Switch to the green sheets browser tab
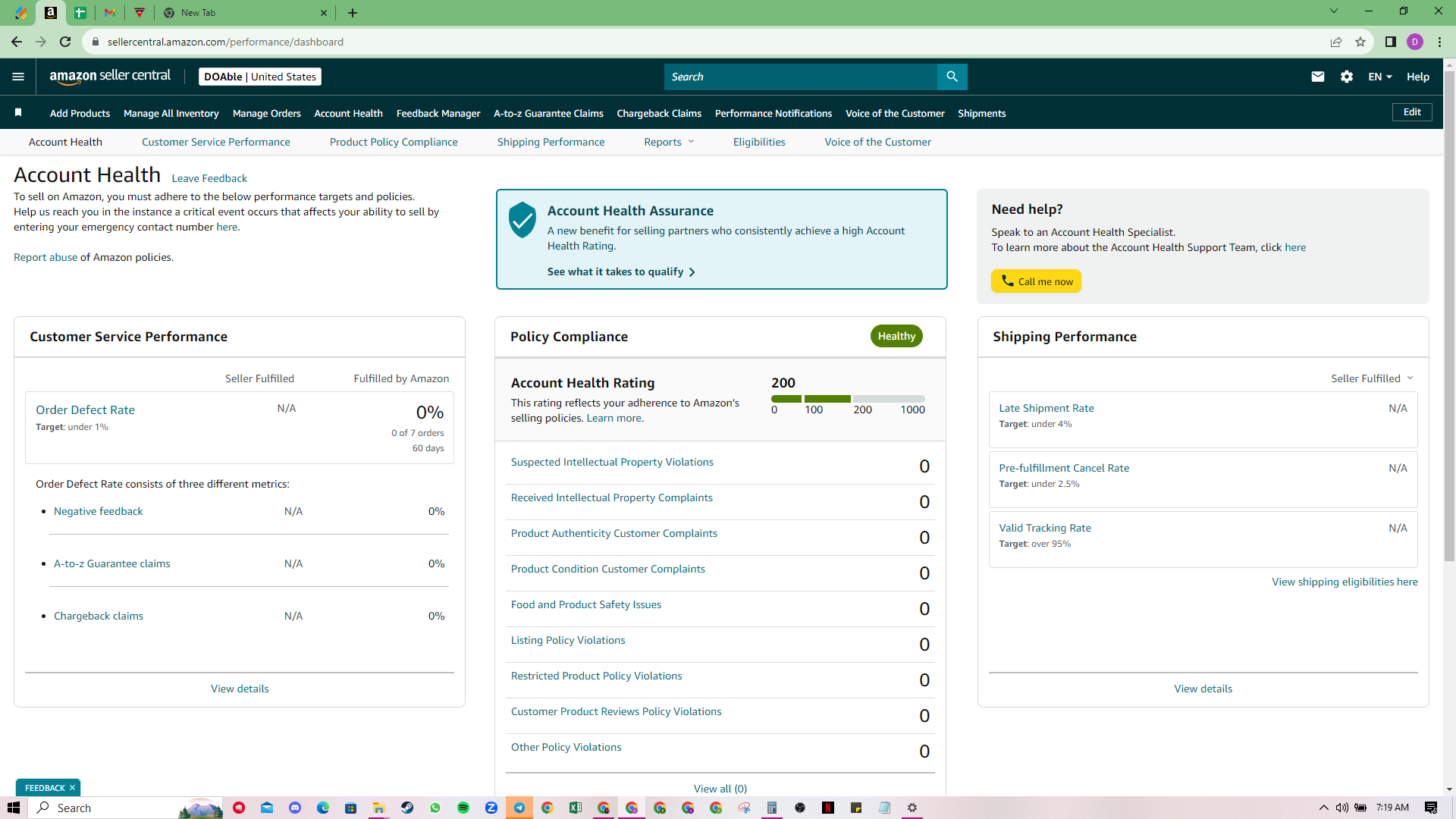This screenshot has height=819, width=1456. (80, 13)
